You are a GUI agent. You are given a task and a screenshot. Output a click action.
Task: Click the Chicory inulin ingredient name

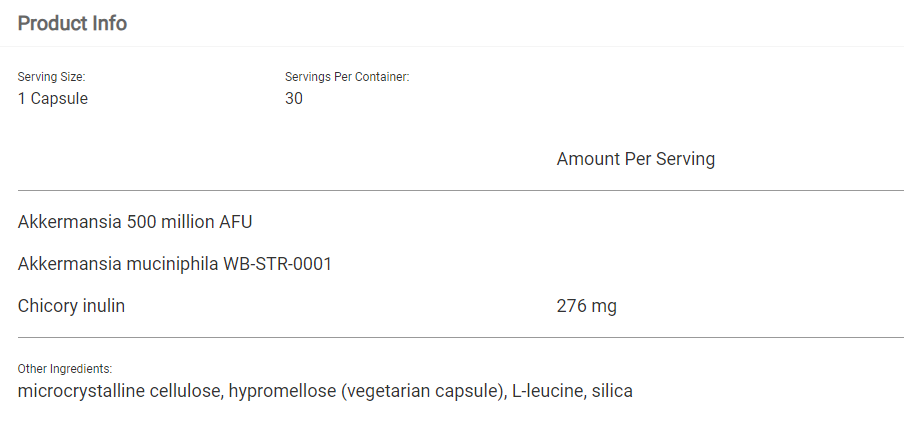[71, 306]
